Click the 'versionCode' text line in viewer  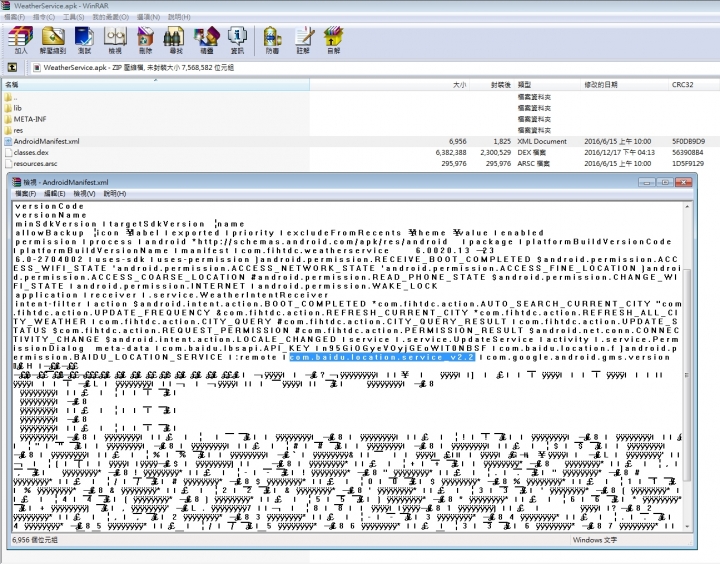coord(50,206)
